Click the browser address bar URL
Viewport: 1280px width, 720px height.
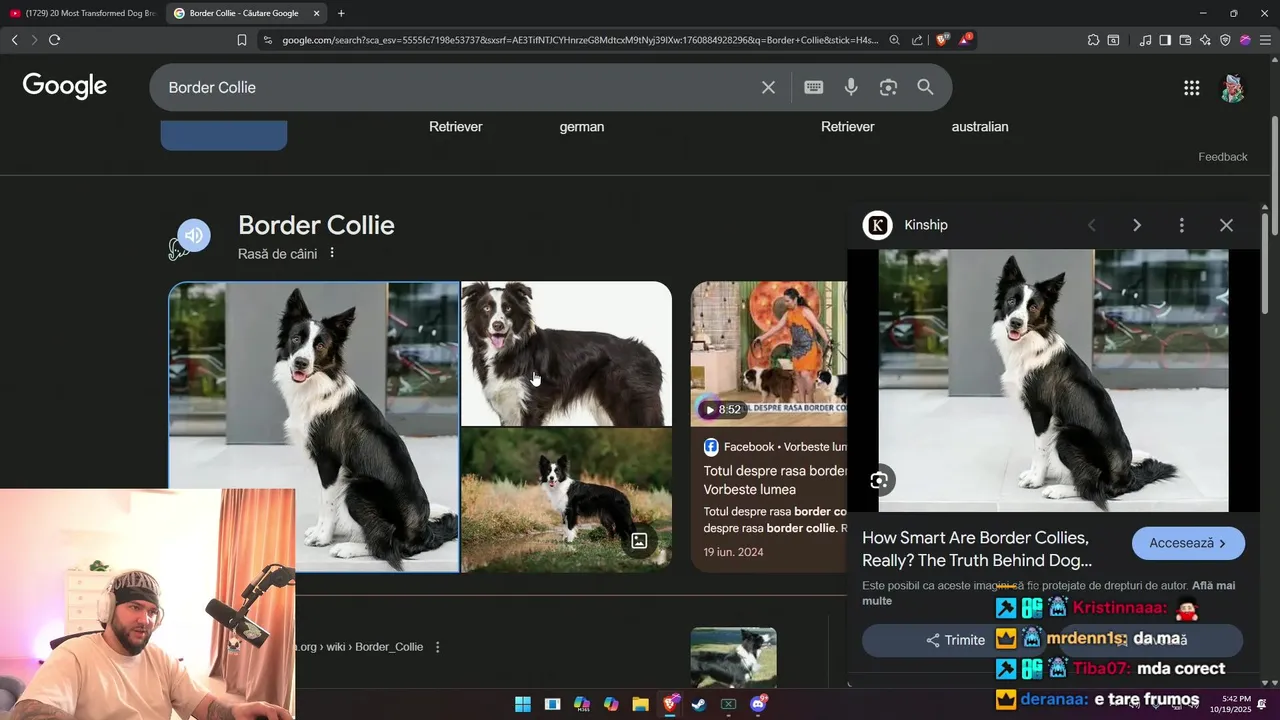coord(580,40)
